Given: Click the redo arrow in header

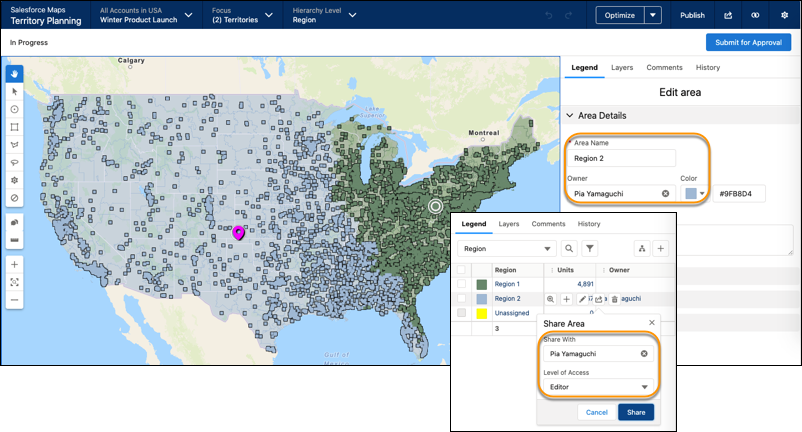Looking at the screenshot, I should point(568,15).
